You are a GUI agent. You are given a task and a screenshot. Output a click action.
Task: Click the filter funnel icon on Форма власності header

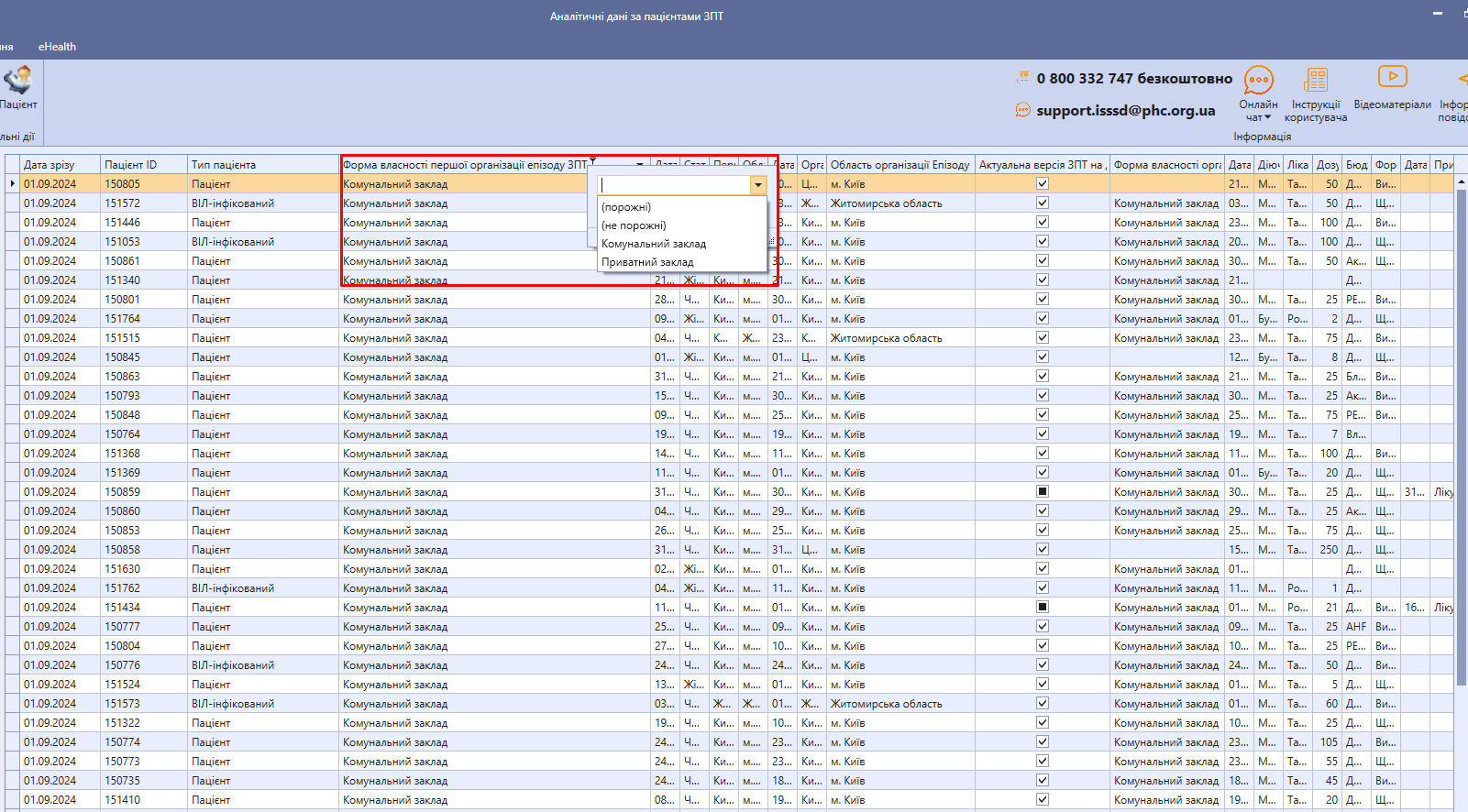(593, 160)
